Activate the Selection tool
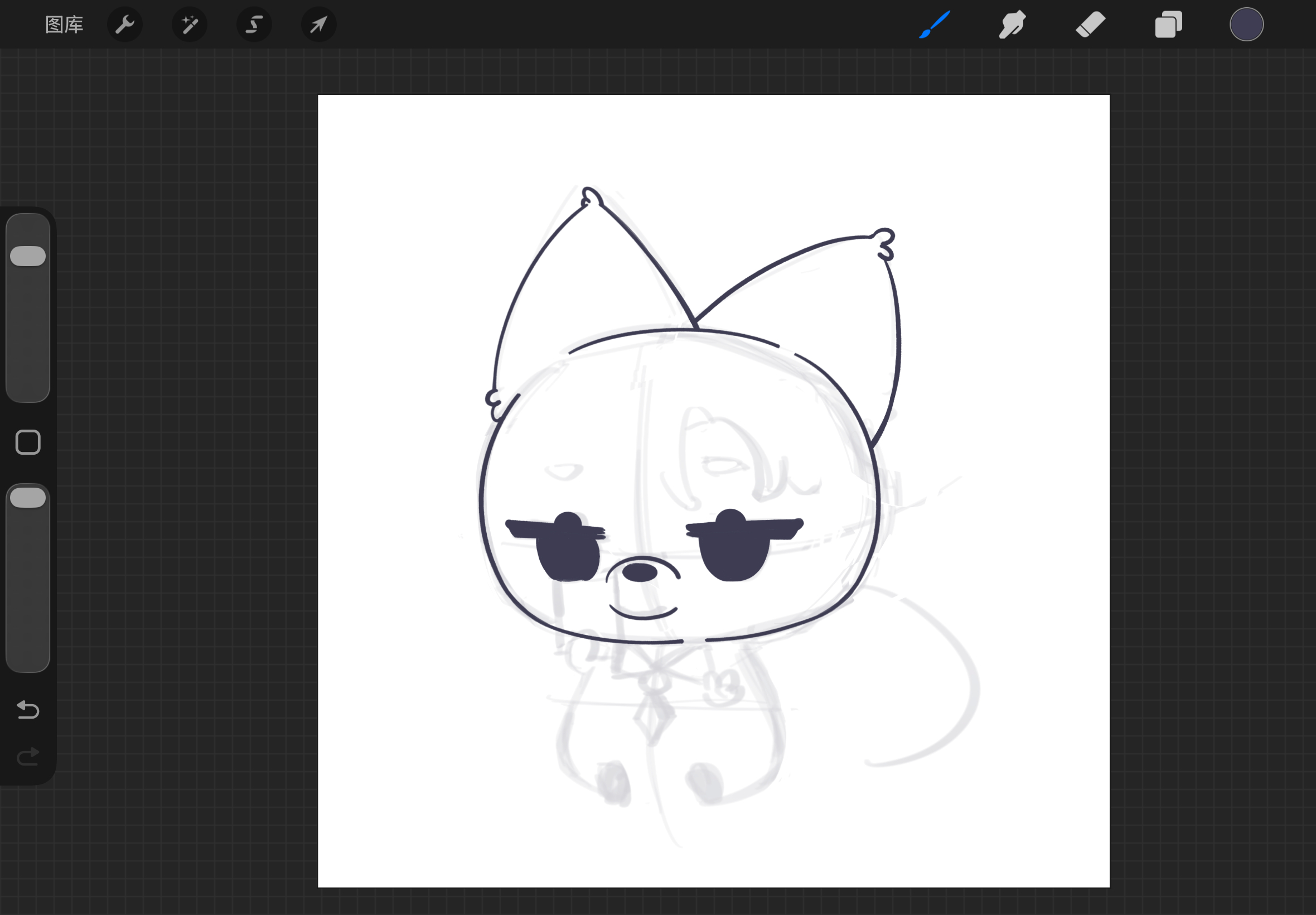This screenshot has width=1316, height=915. 254,25
